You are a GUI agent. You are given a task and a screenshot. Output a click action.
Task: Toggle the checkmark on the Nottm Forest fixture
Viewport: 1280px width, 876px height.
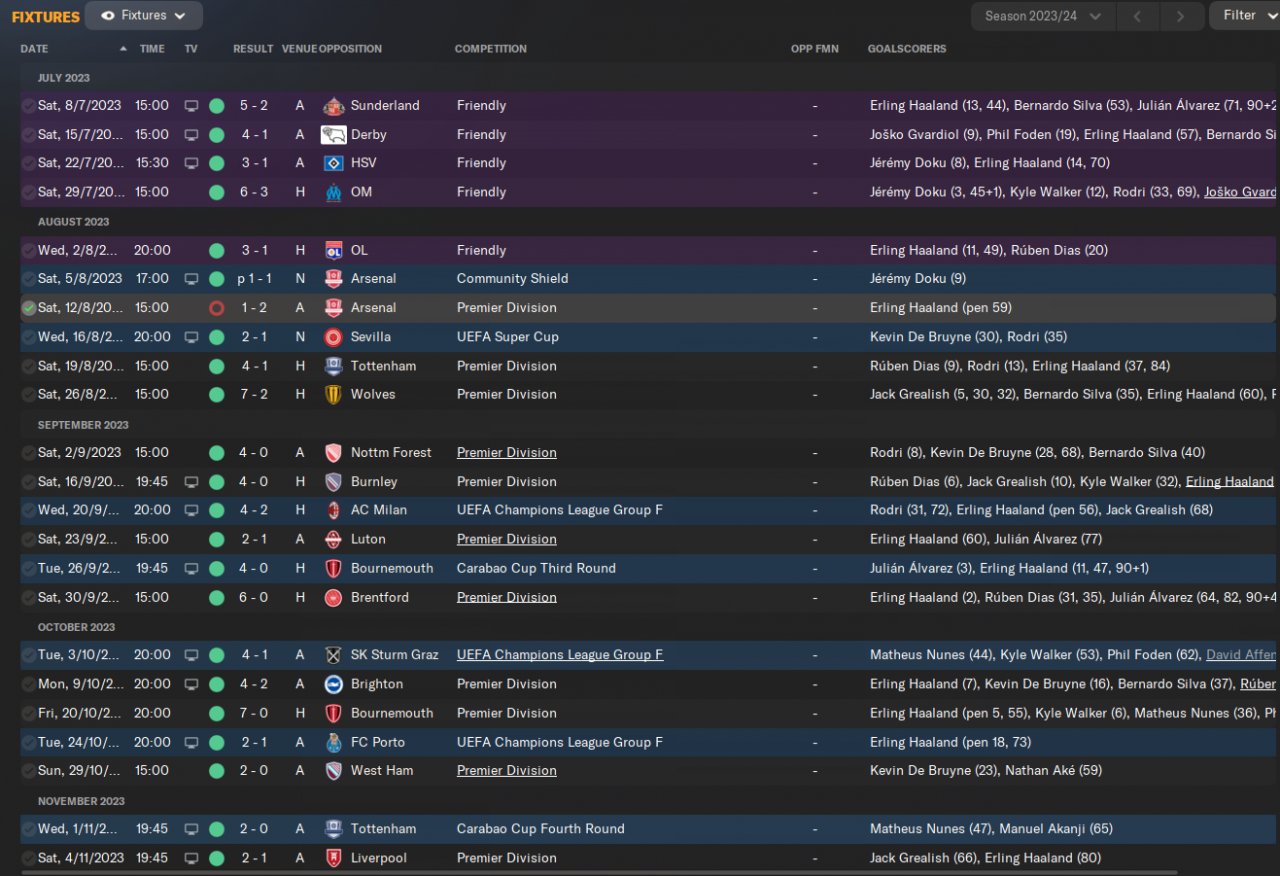click(x=28, y=452)
